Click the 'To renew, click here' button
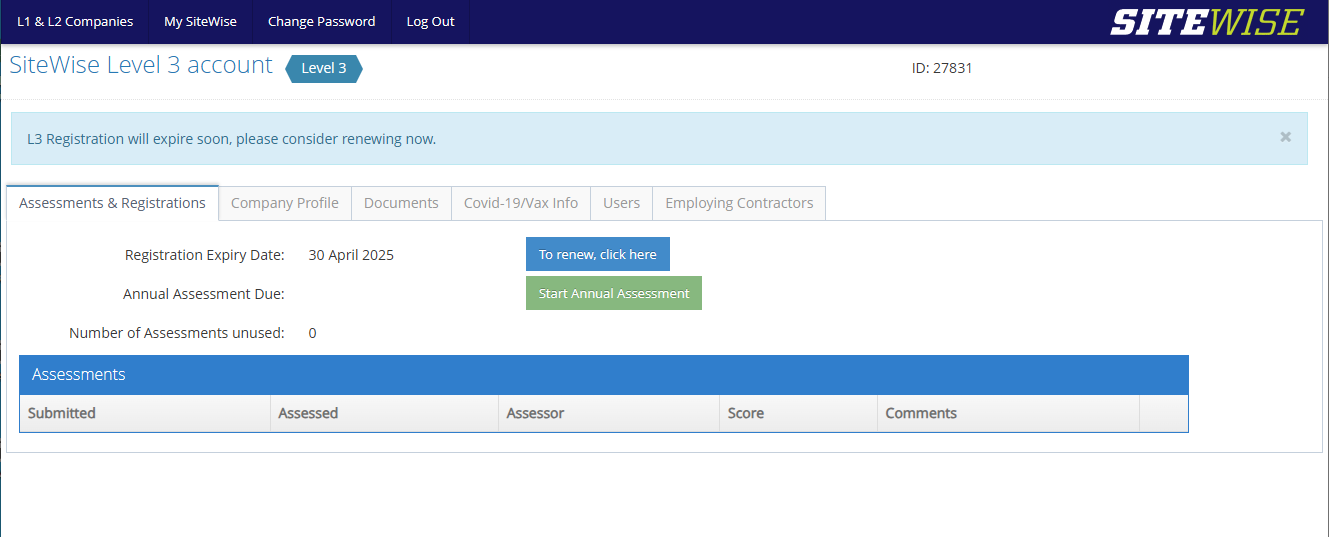Screen dimensions: 1329x537 598,254
